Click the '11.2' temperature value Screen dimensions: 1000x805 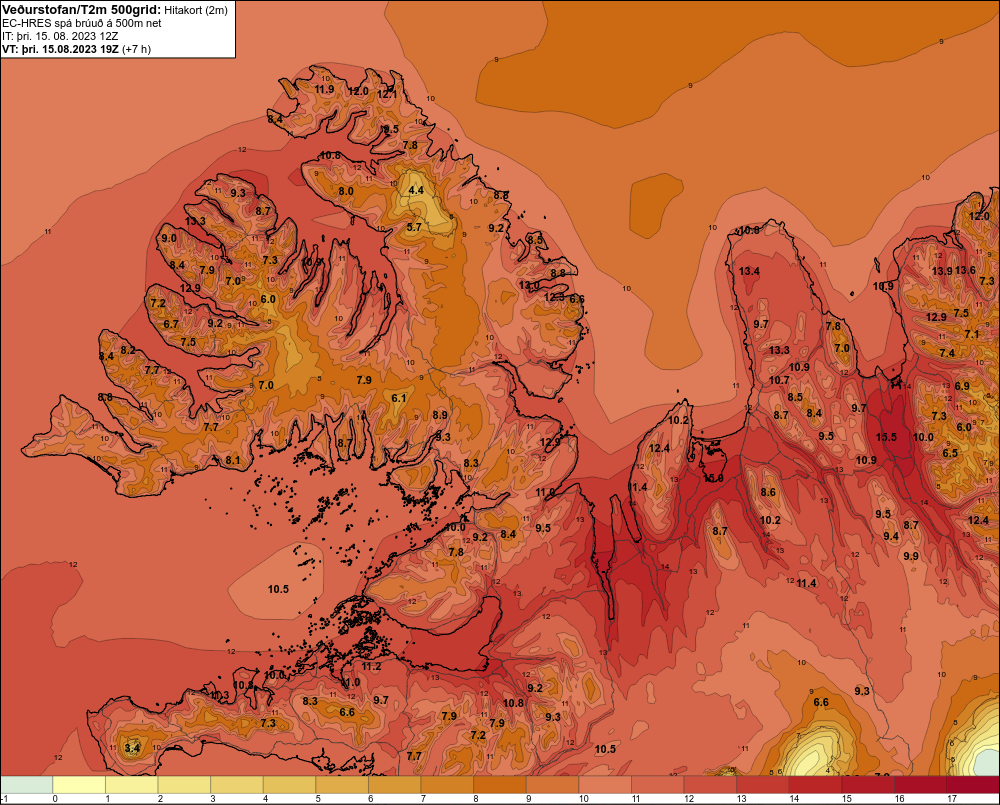371,667
